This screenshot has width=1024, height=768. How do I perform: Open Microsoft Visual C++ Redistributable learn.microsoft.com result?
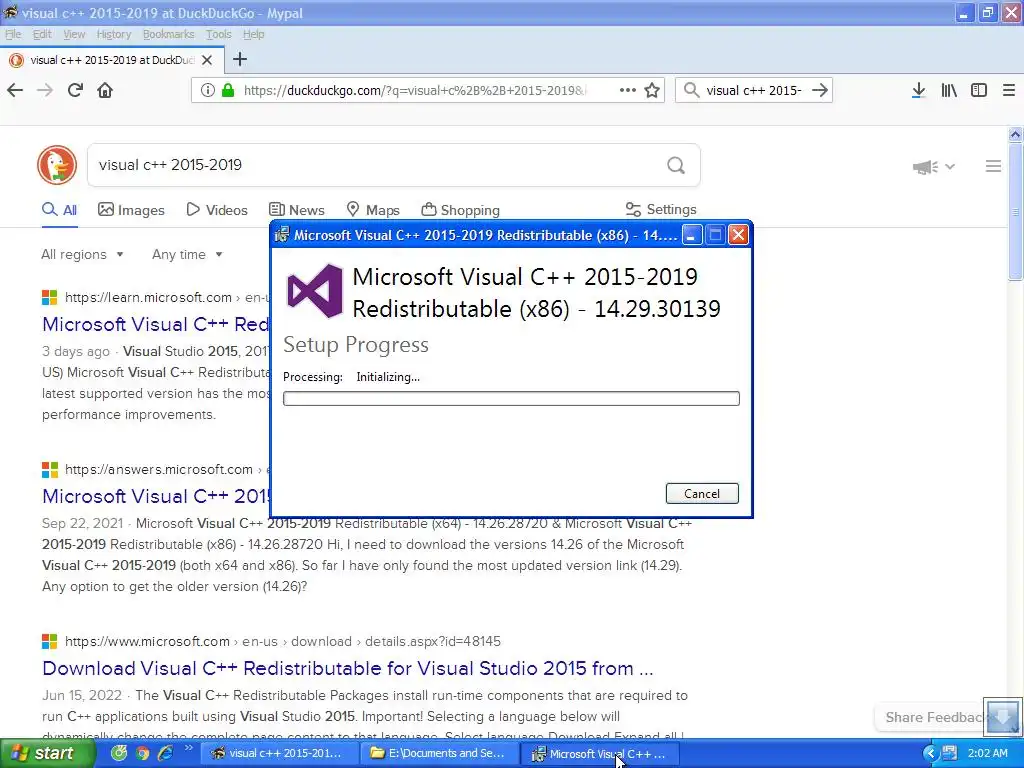(155, 324)
